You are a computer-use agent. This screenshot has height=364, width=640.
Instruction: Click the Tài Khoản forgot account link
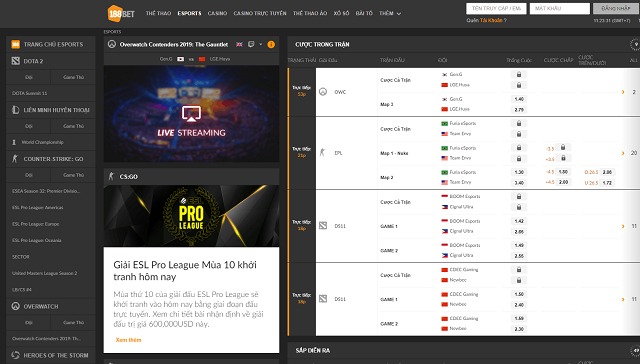(x=491, y=20)
